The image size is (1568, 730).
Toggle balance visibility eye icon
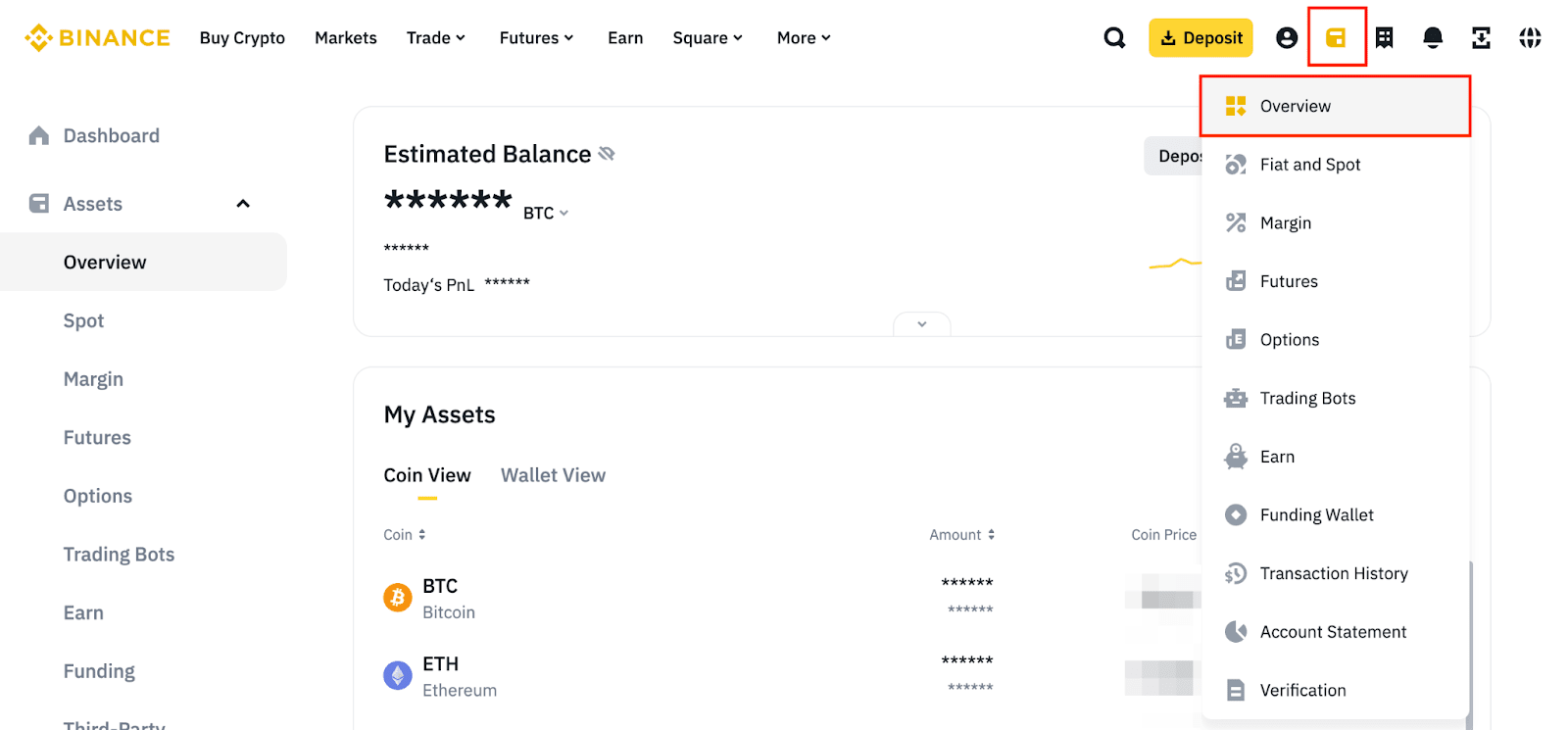[x=607, y=154]
